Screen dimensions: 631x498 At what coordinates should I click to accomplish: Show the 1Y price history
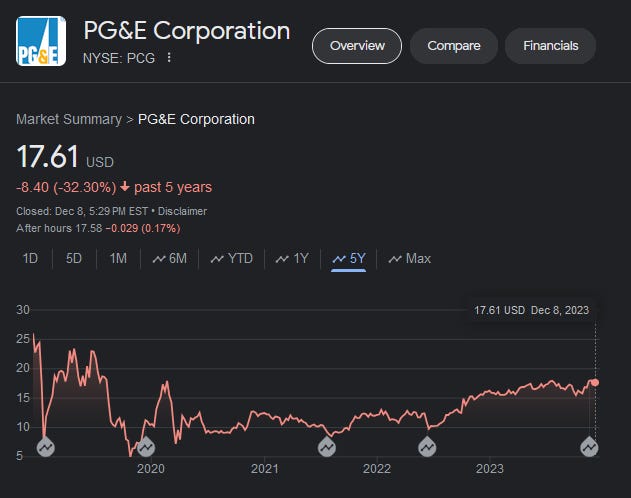tap(292, 259)
